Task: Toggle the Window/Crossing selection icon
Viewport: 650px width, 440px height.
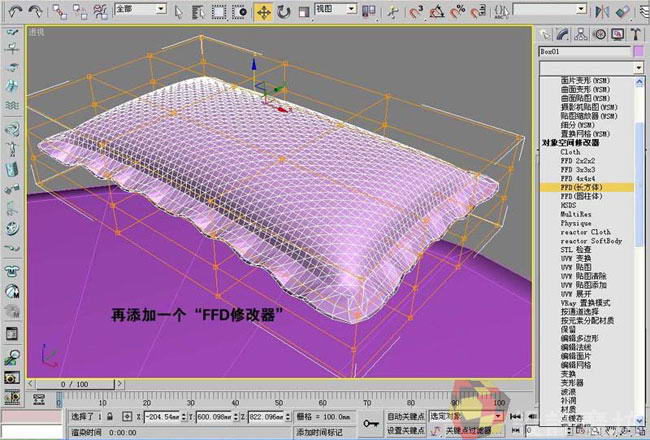Action: click(x=240, y=12)
